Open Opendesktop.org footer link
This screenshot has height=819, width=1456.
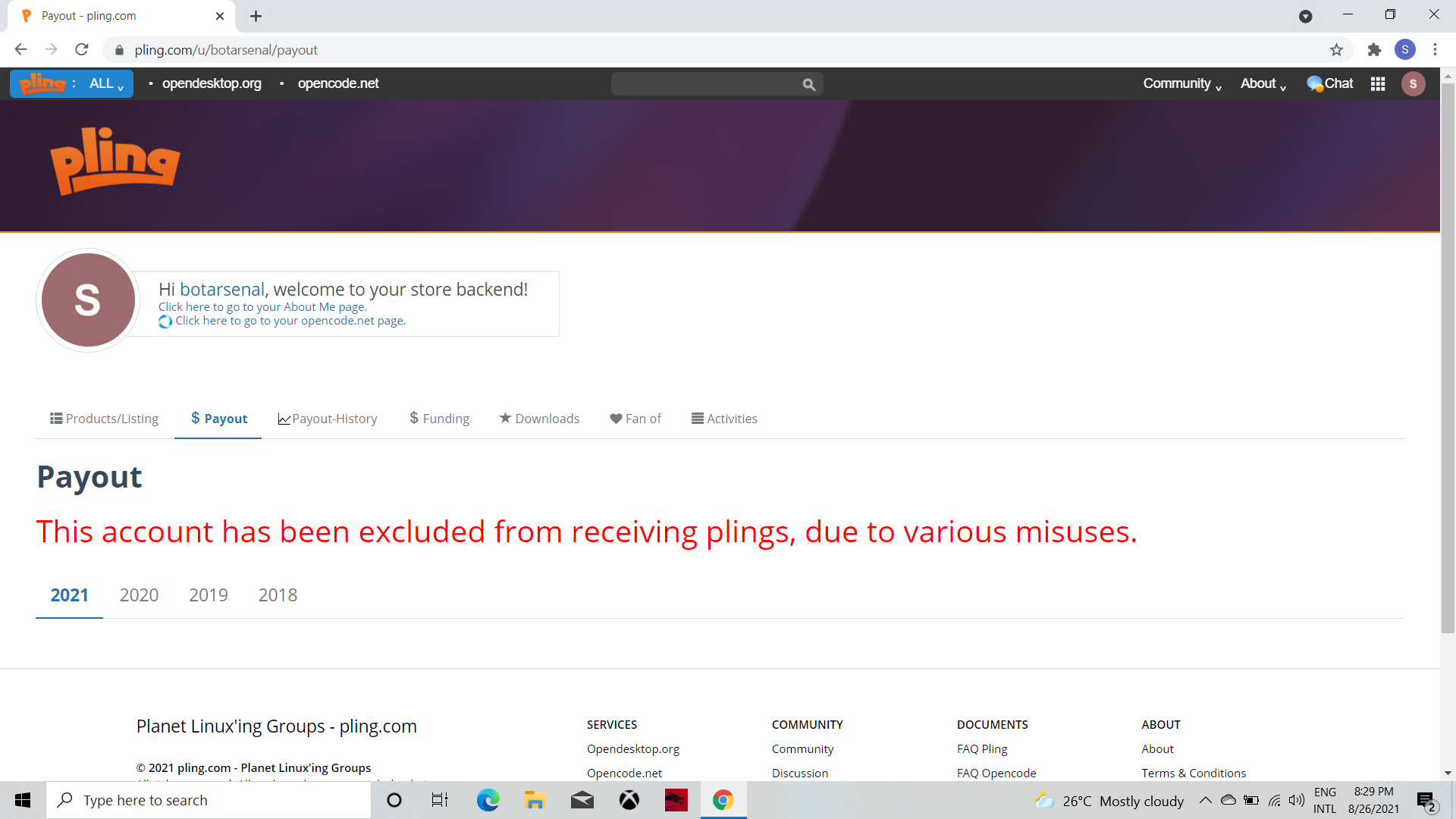click(x=633, y=749)
